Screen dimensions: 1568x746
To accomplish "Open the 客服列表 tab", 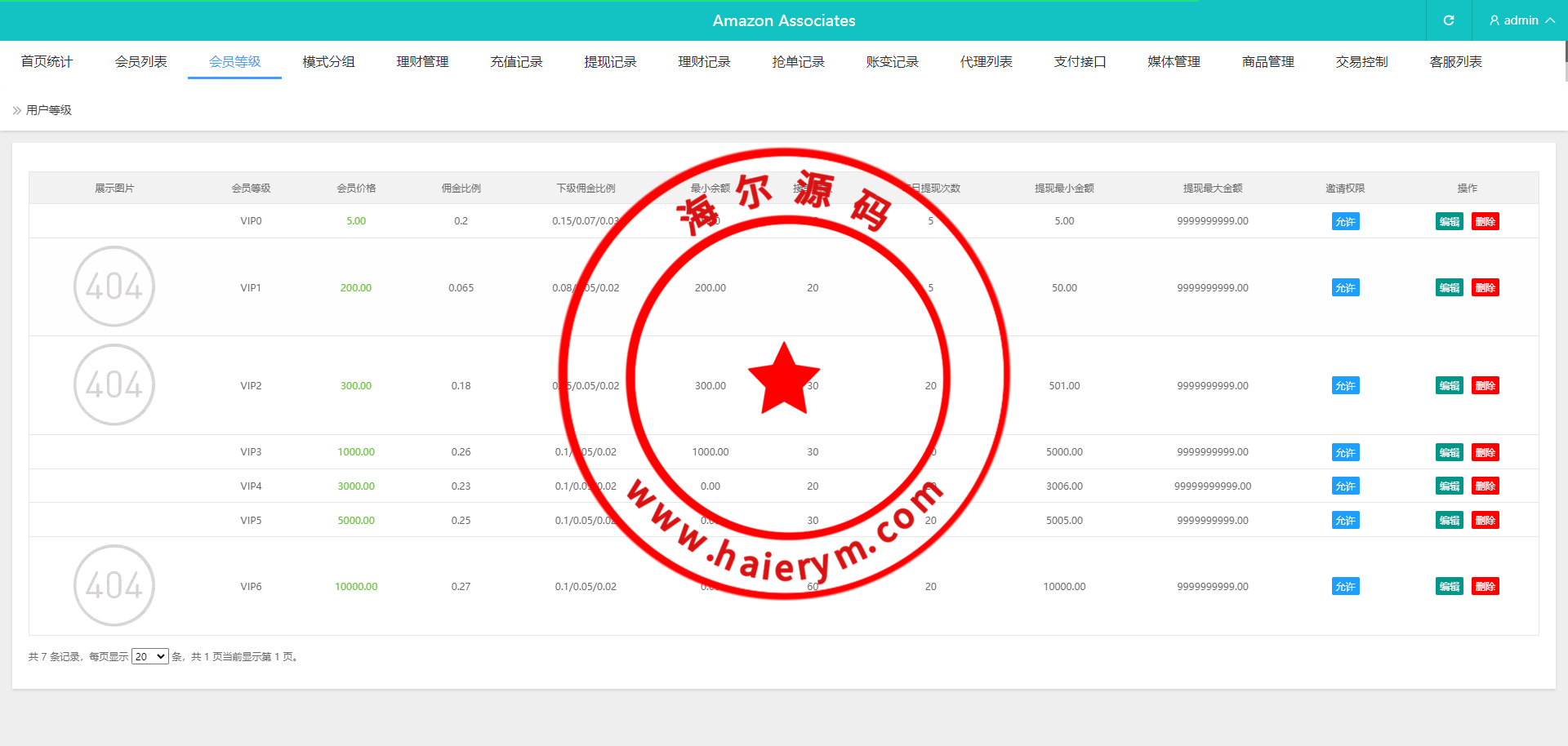I will pos(1455,62).
